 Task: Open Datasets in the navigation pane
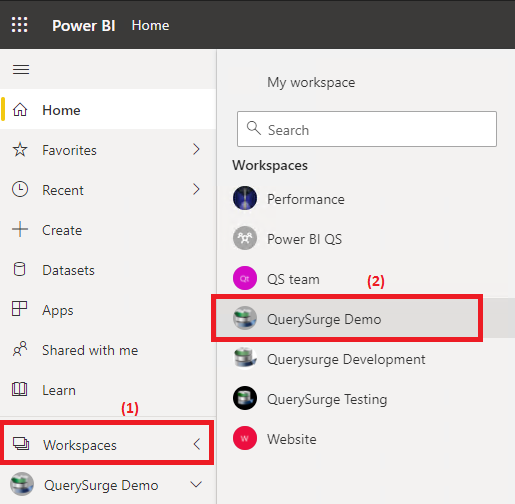[x=108, y=270]
